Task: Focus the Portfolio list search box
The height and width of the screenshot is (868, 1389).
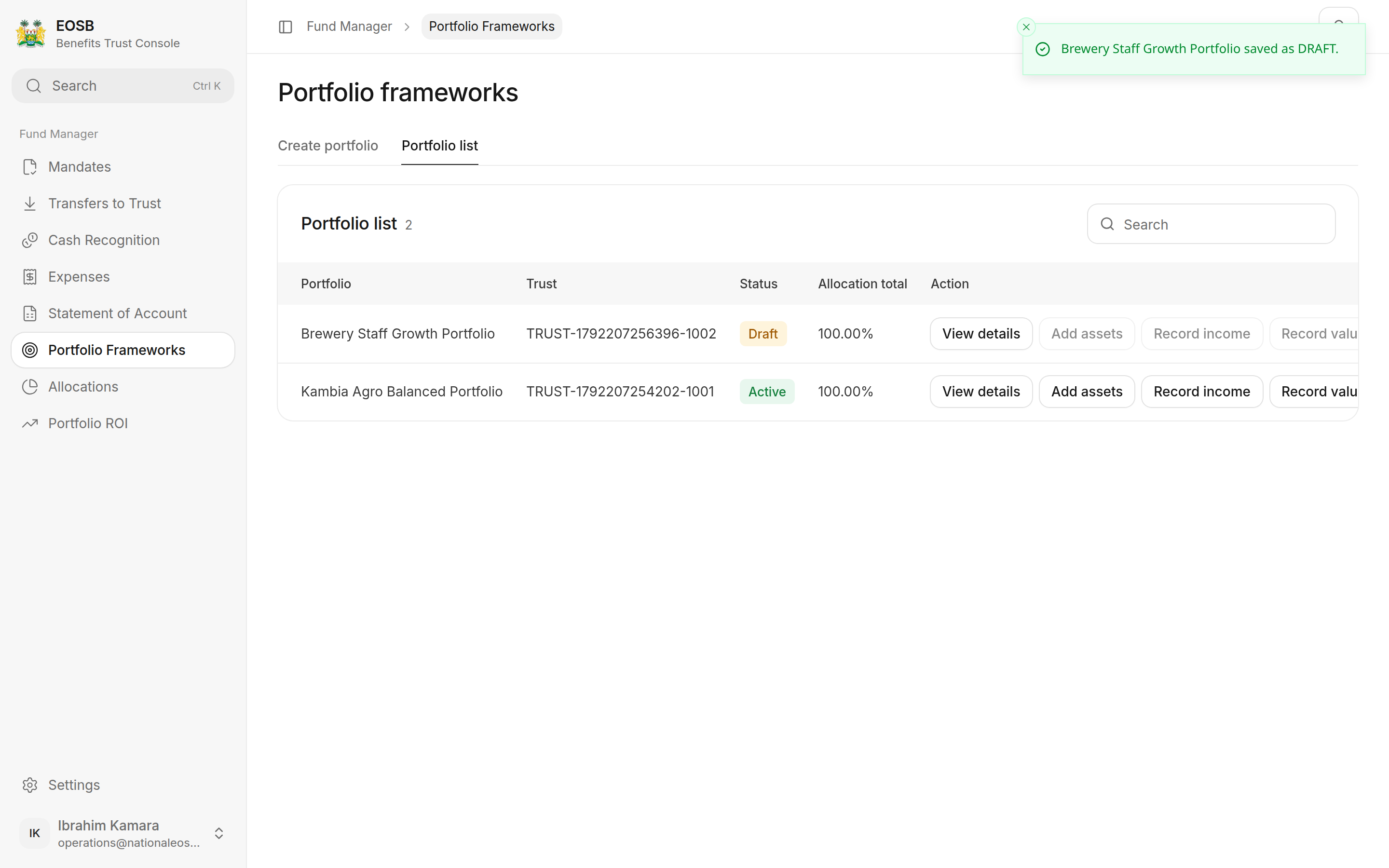Action: pos(1211,224)
